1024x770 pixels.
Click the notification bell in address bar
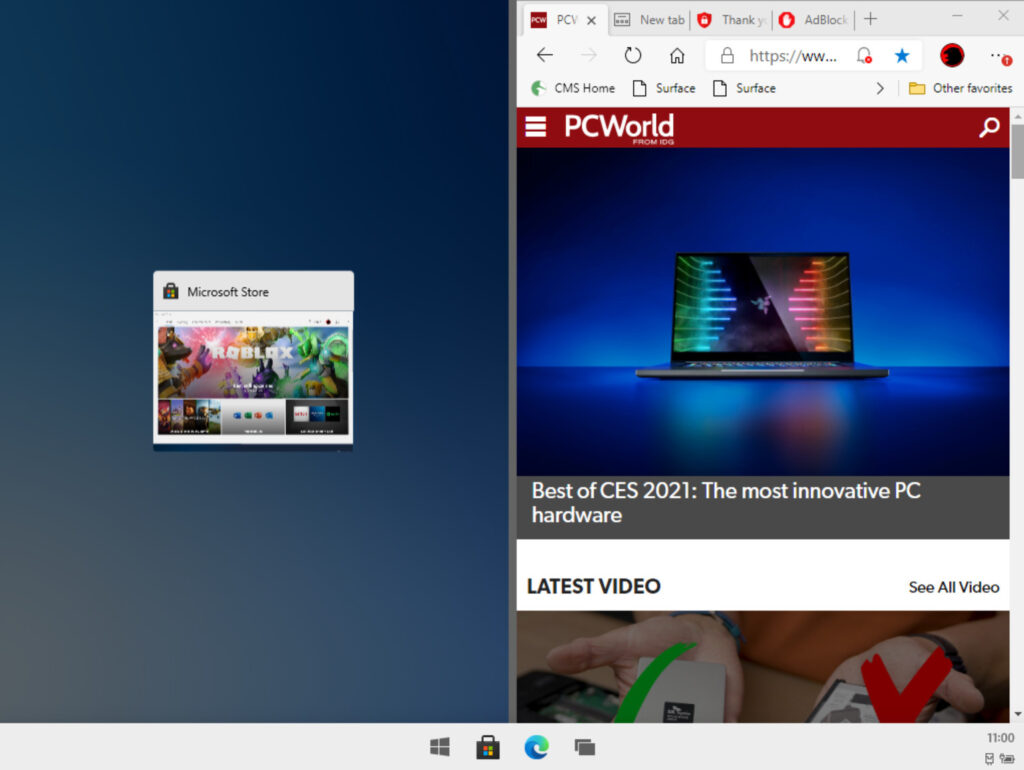pyautogui.click(x=864, y=56)
